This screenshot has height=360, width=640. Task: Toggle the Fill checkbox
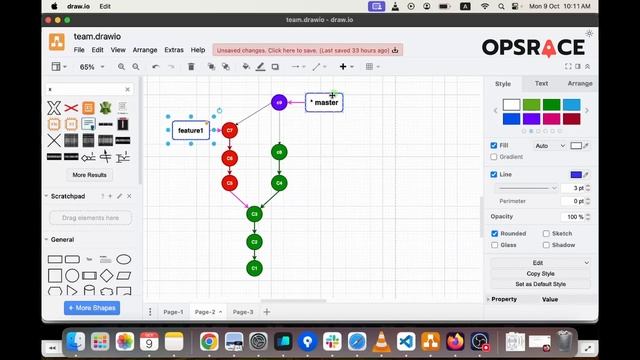(493, 145)
